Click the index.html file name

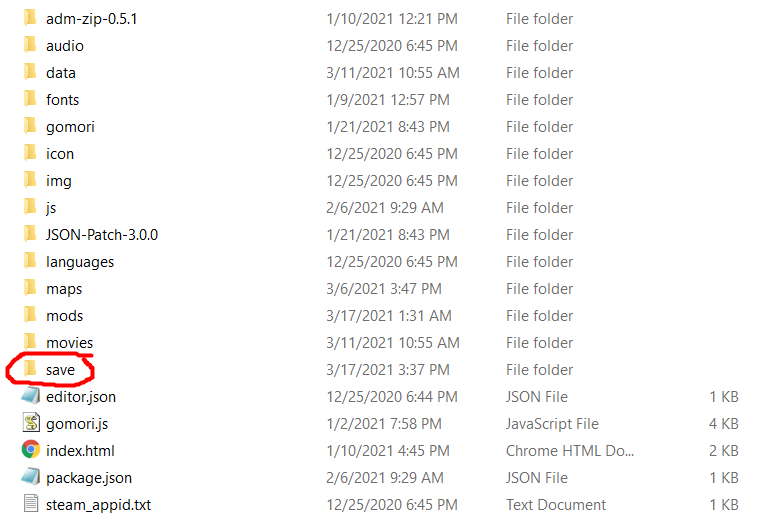click(x=81, y=450)
